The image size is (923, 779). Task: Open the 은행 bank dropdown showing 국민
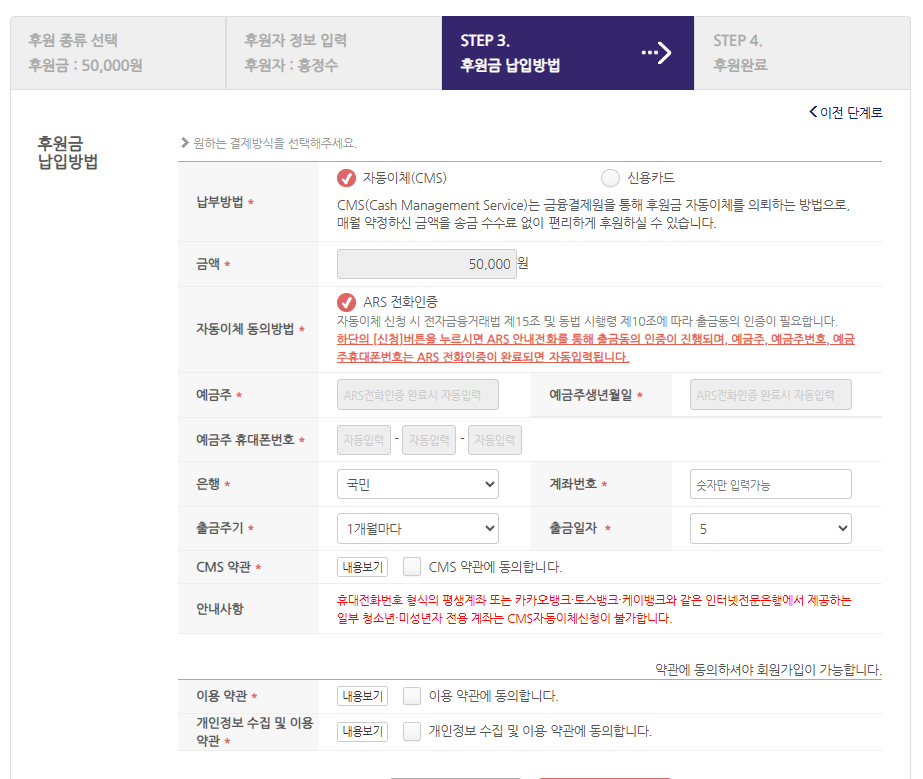tap(417, 484)
